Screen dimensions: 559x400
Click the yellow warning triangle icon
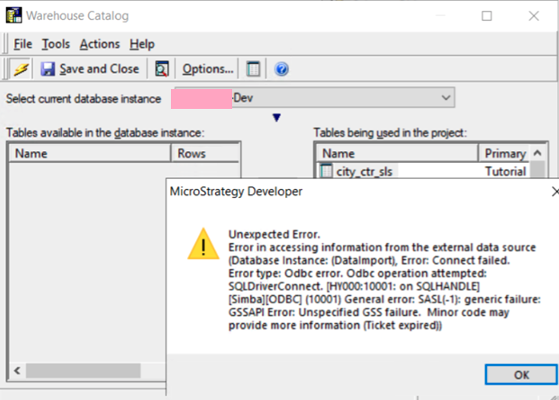[x=203, y=244]
